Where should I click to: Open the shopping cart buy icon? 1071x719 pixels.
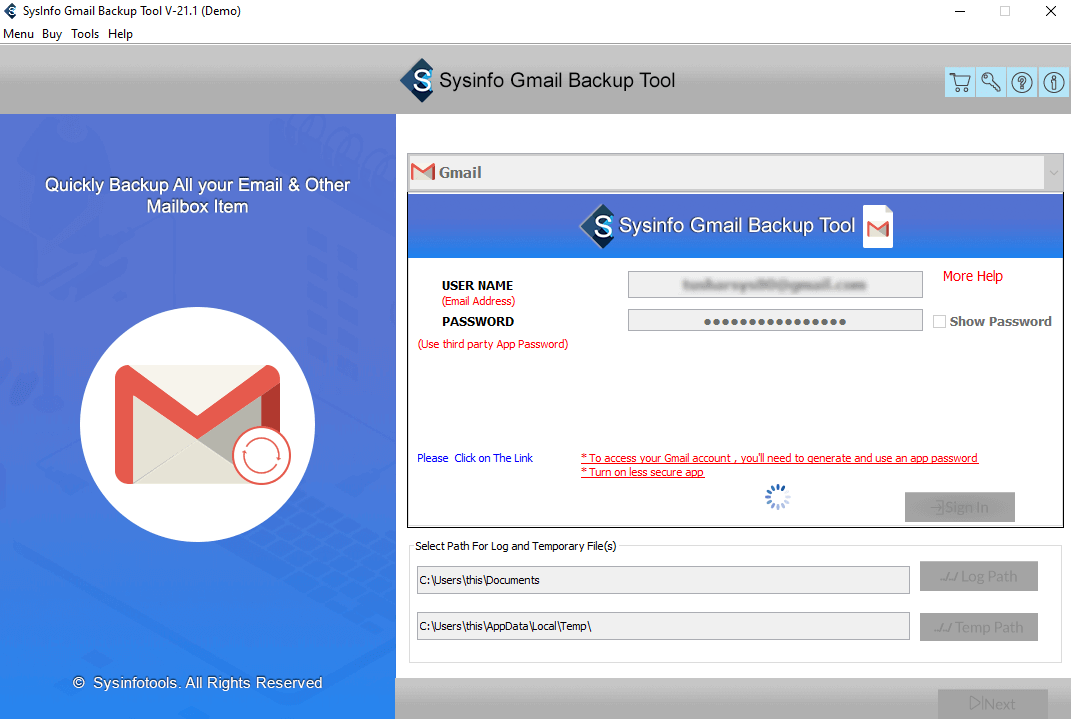coord(960,83)
